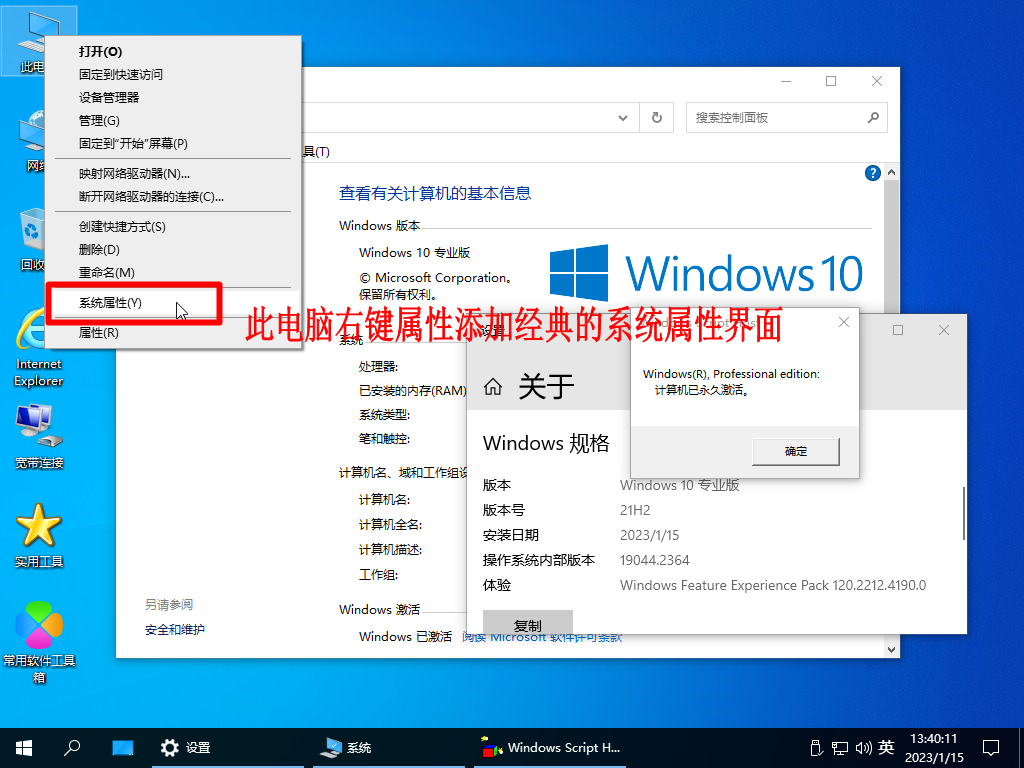Click the Windows 10 专业版 text in System window
Viewport: 1024px width, 768px height.
[x=415, y=253]
